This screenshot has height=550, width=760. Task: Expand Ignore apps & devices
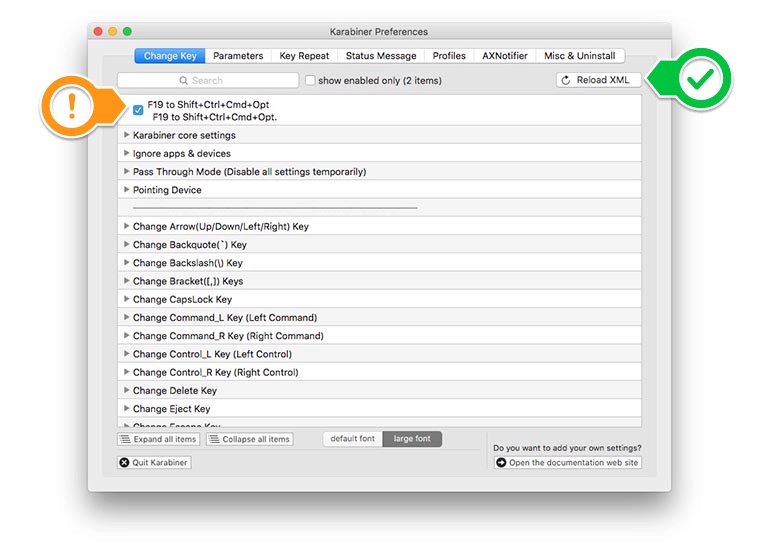(126, 153)
